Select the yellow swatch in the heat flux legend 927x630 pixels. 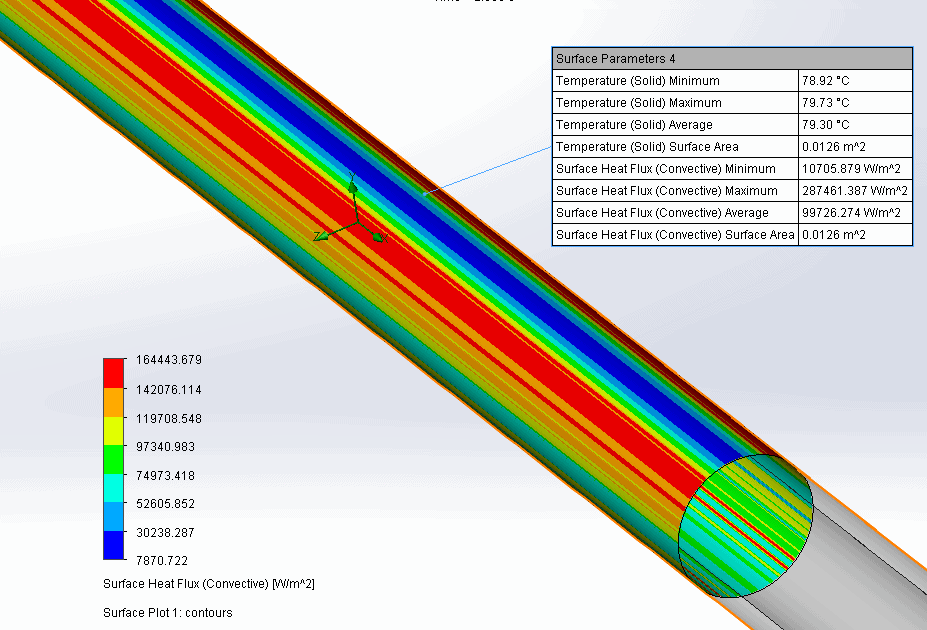pyautogui.click(x=114, y=431)
